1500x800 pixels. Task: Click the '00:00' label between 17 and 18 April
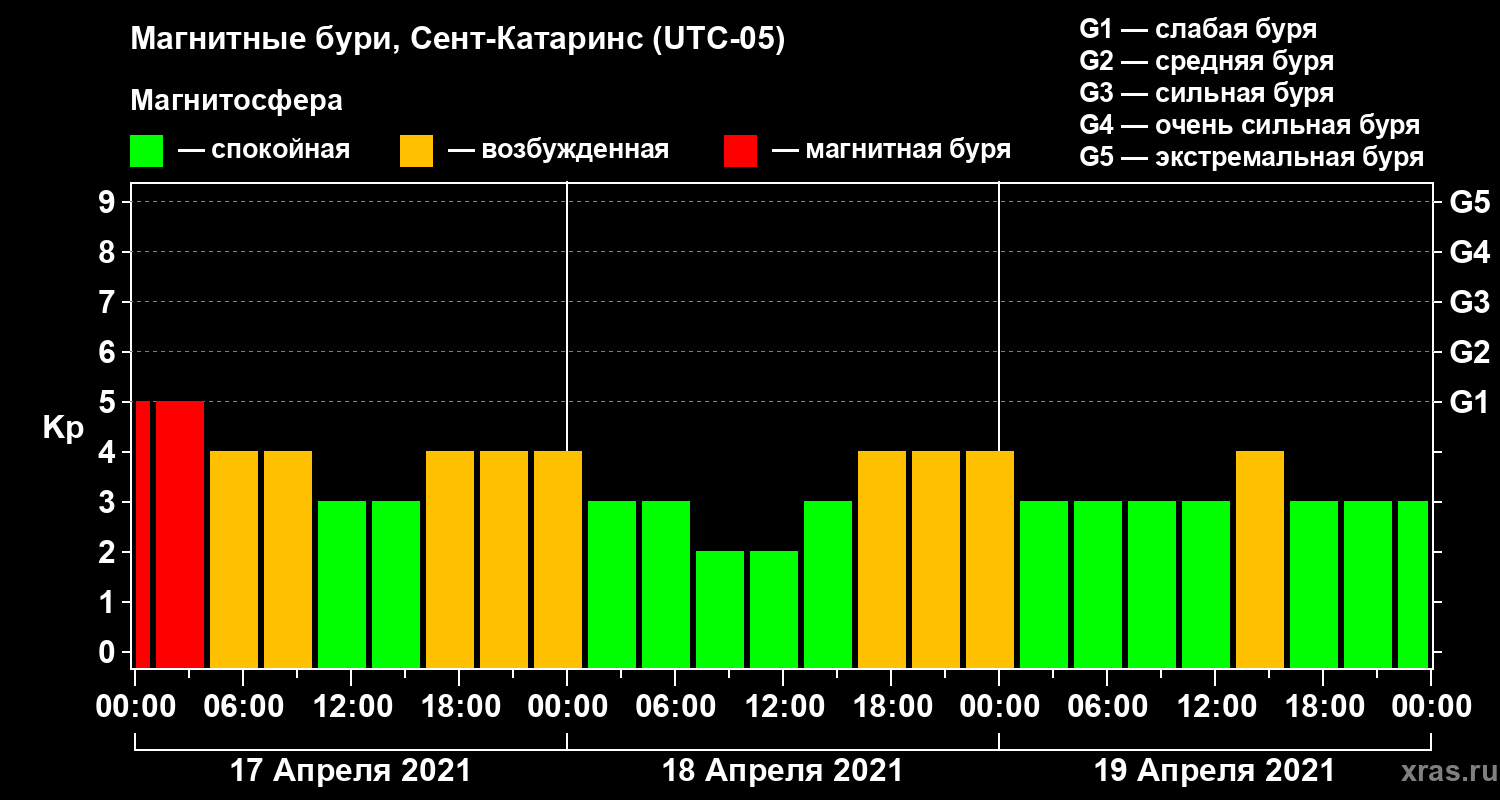tap(566, 706)
